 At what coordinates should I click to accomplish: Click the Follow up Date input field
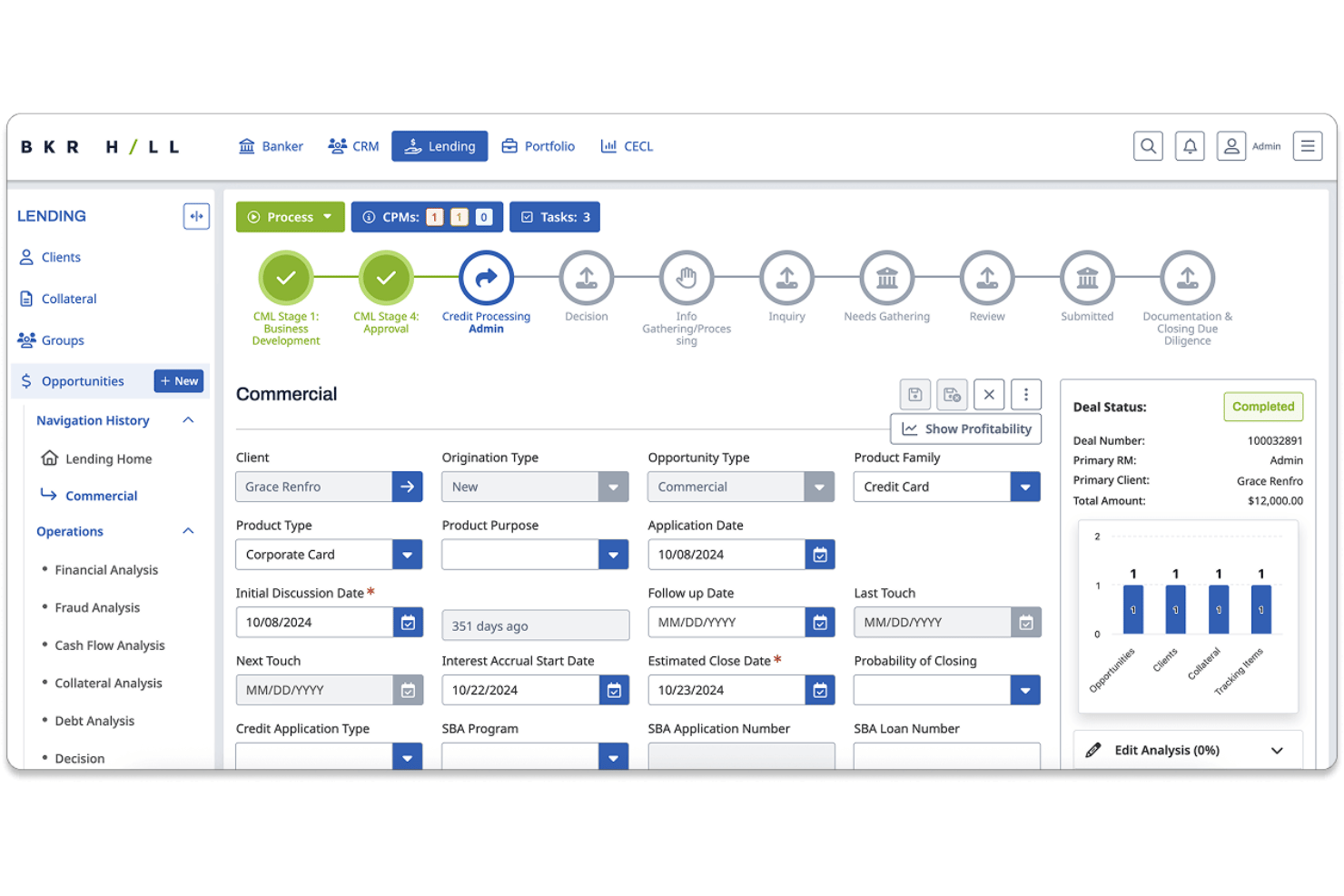click(x=726, y=623)
